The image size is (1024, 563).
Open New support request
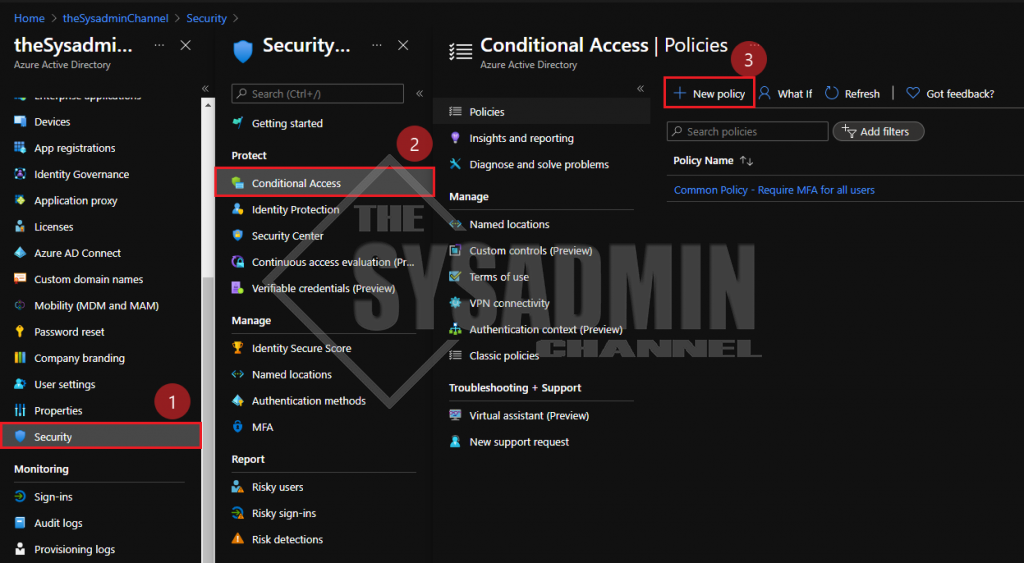[x=519, y=442]
